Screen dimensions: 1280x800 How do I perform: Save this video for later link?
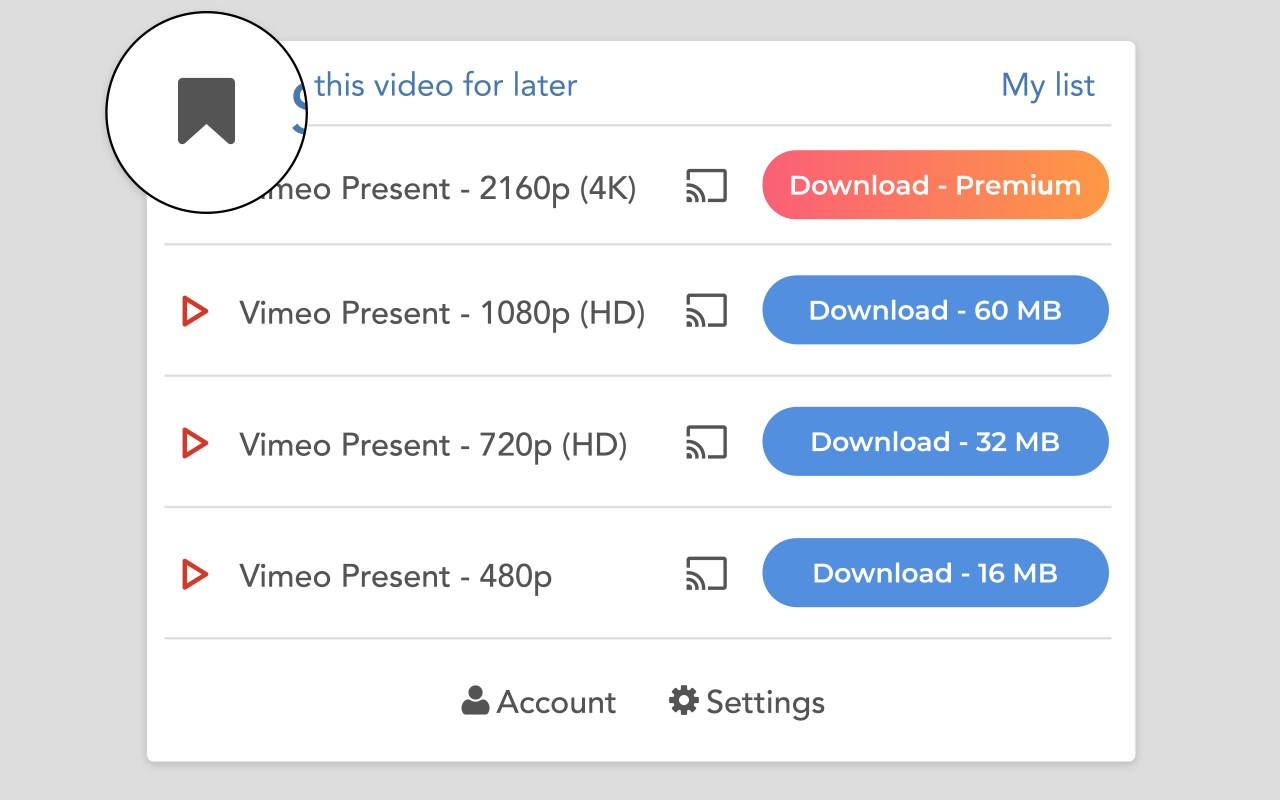coord(445,86)
